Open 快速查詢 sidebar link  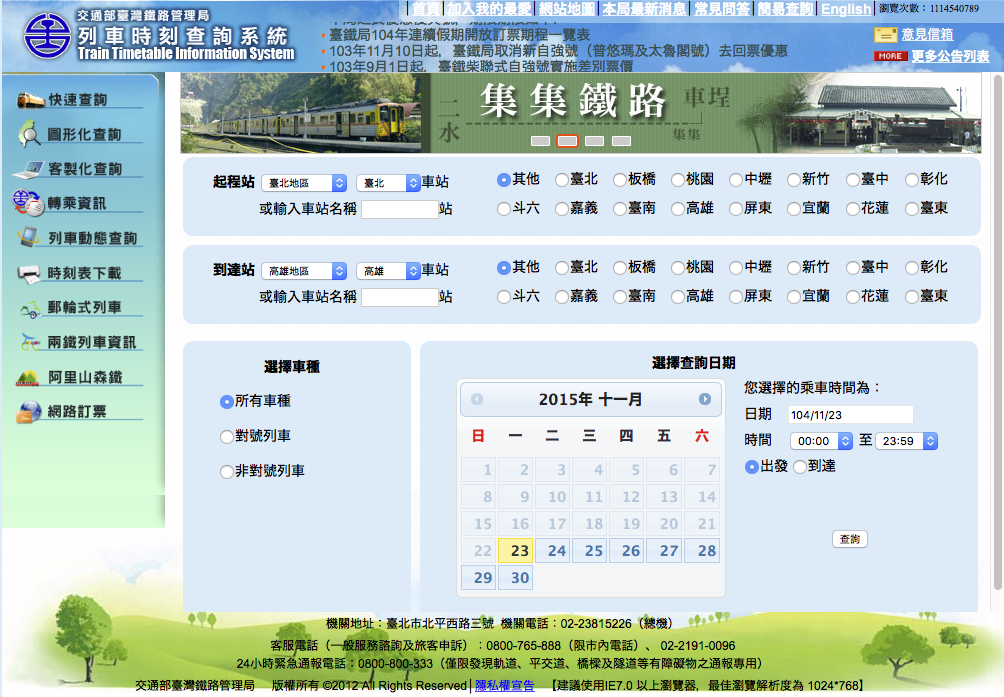tap(78, 100)
